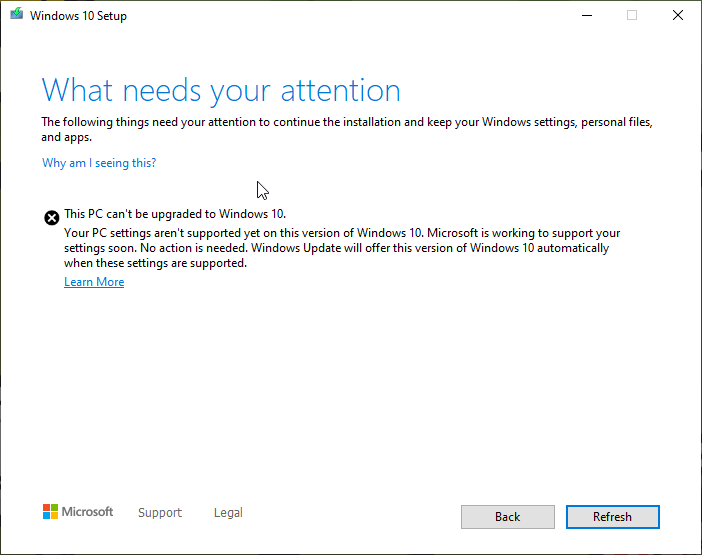Click the 'What needs your attention' heading
Screen dimensions: 702x555
pos(221,90)
